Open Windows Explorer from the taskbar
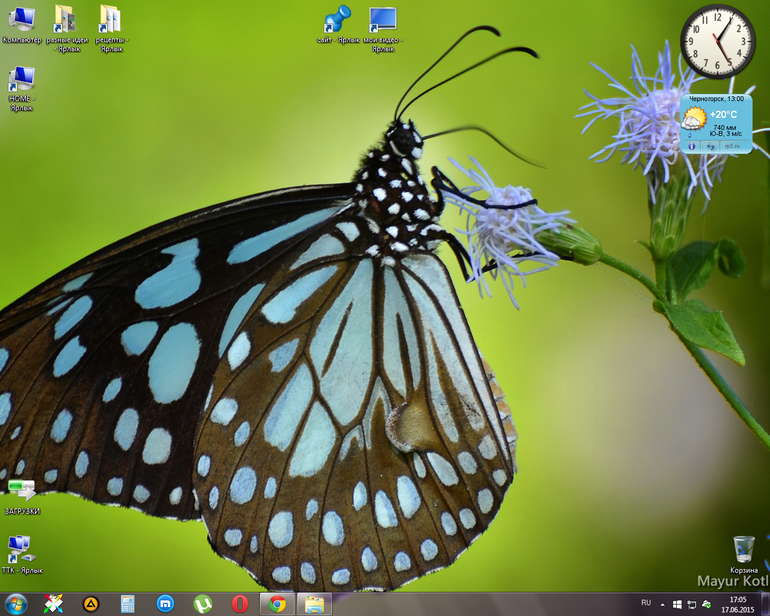 pyautogui.click(x=314, y=603)
